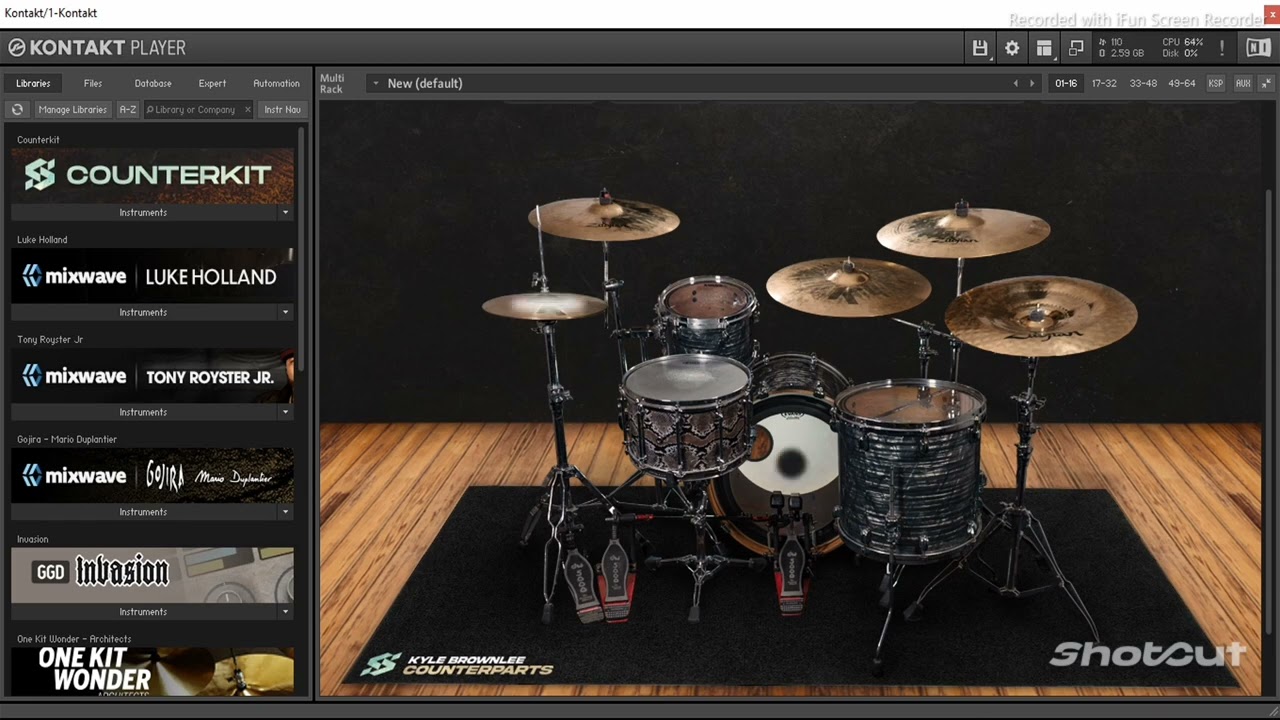Toggle the Instr Nav pane
Image resolution: width=1280 pixels, height=720 pixels.
coord(282,110)
